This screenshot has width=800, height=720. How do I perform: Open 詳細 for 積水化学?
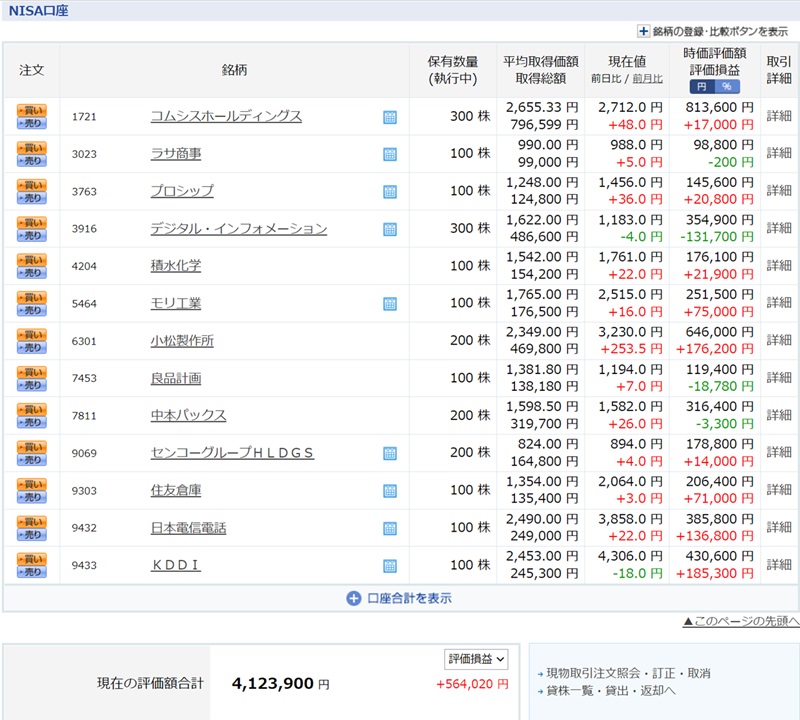(x=779, y=265)
